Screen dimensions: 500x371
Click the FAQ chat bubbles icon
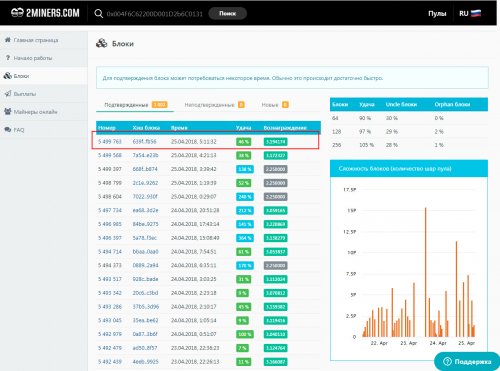click(x=7, y=130)
